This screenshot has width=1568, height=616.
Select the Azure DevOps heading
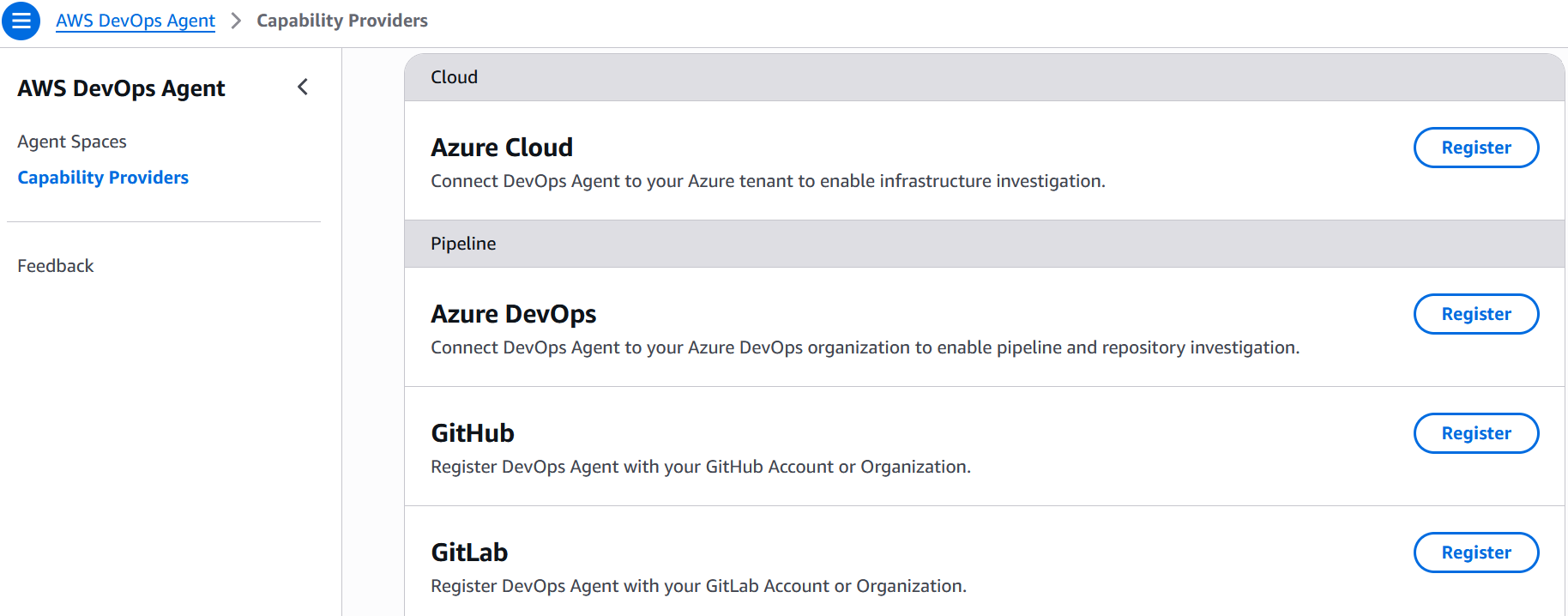pos(514,315)
